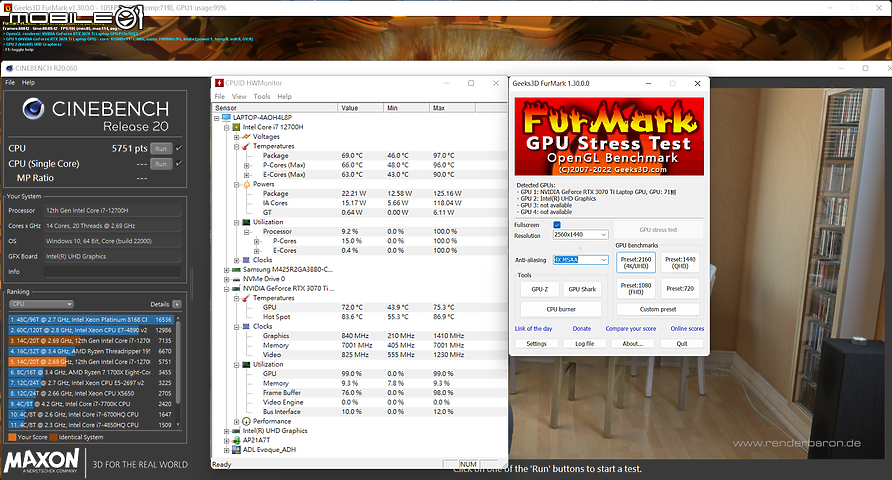Collapse the LAPTOP-4AOH4L8P tree node

point(217,118)
